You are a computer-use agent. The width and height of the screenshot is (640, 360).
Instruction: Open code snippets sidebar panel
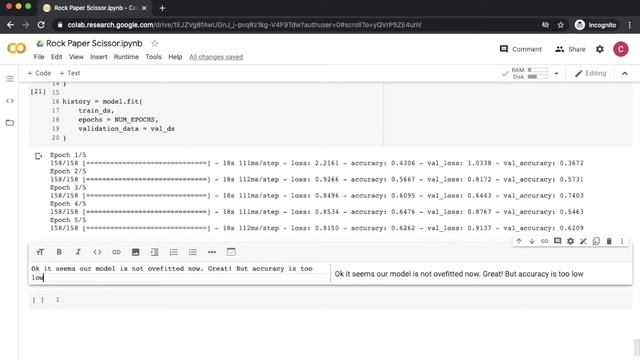[10, 101]
